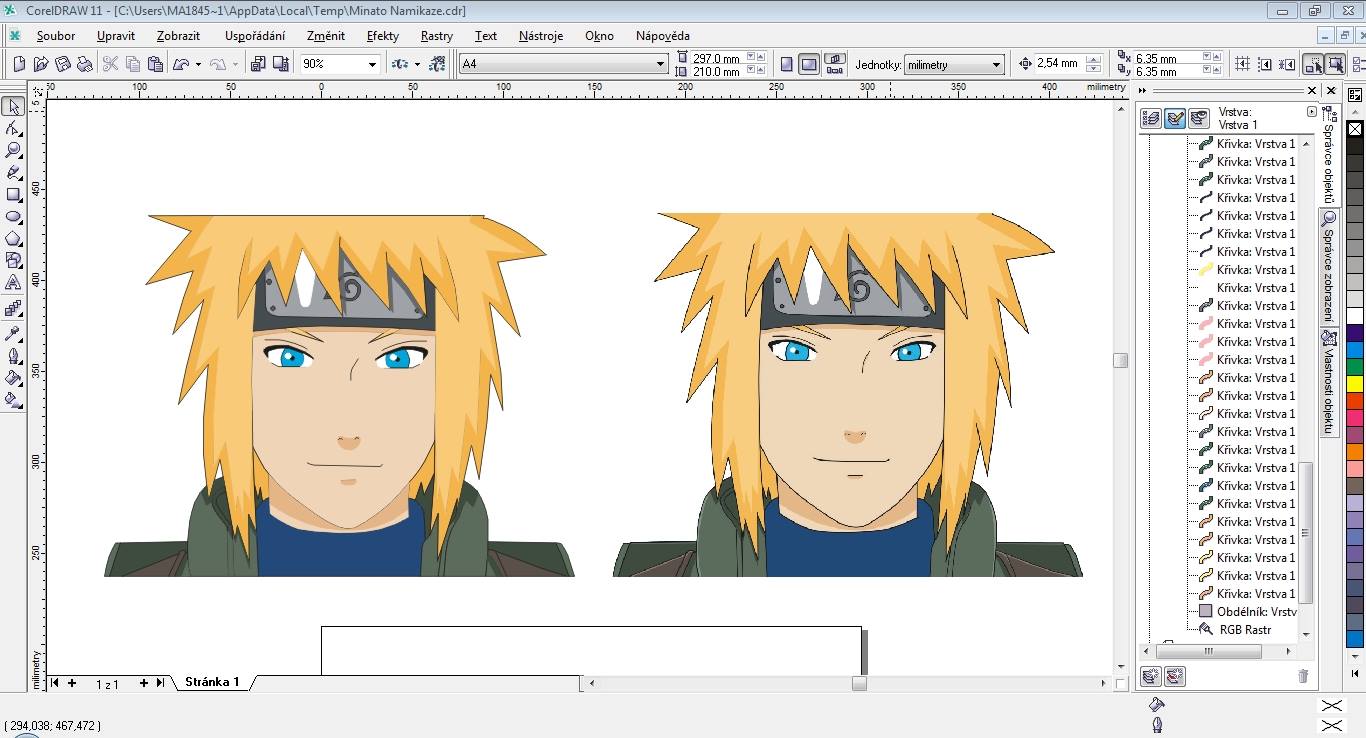1366x738 pixels.
Task: Toggle Layer Manager View button
Action: [1199, 118]
